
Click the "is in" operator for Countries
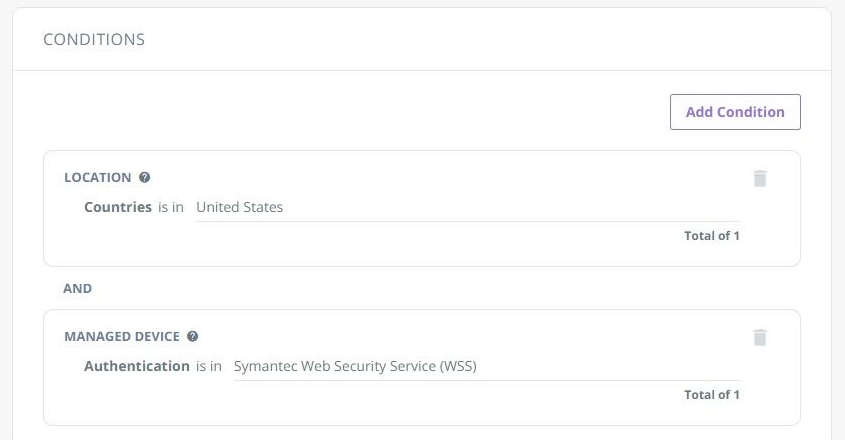171,207
